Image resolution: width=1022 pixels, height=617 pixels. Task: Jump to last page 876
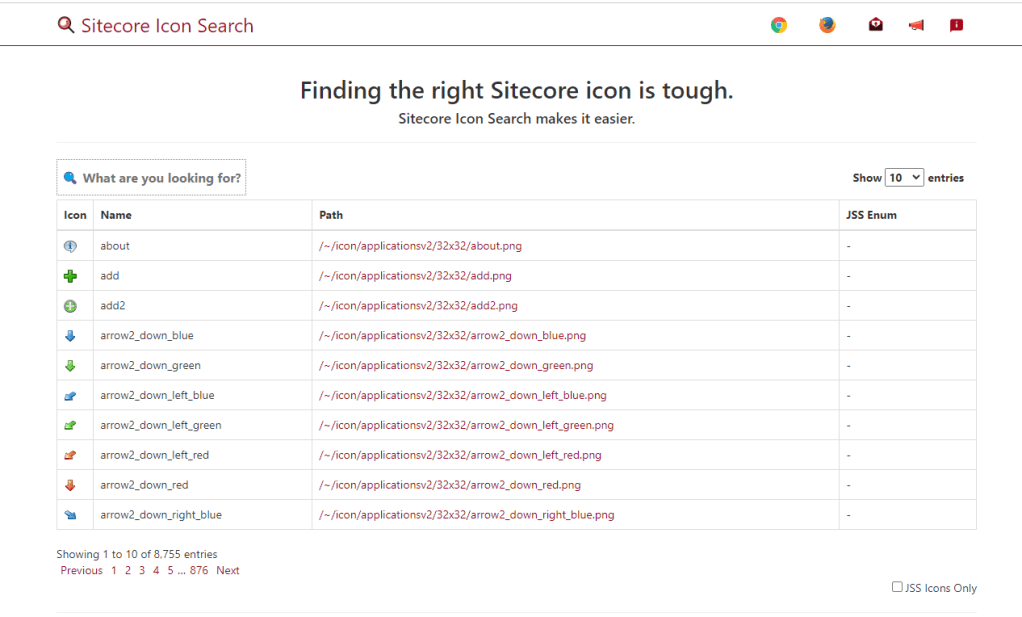[x=199, y=570]
